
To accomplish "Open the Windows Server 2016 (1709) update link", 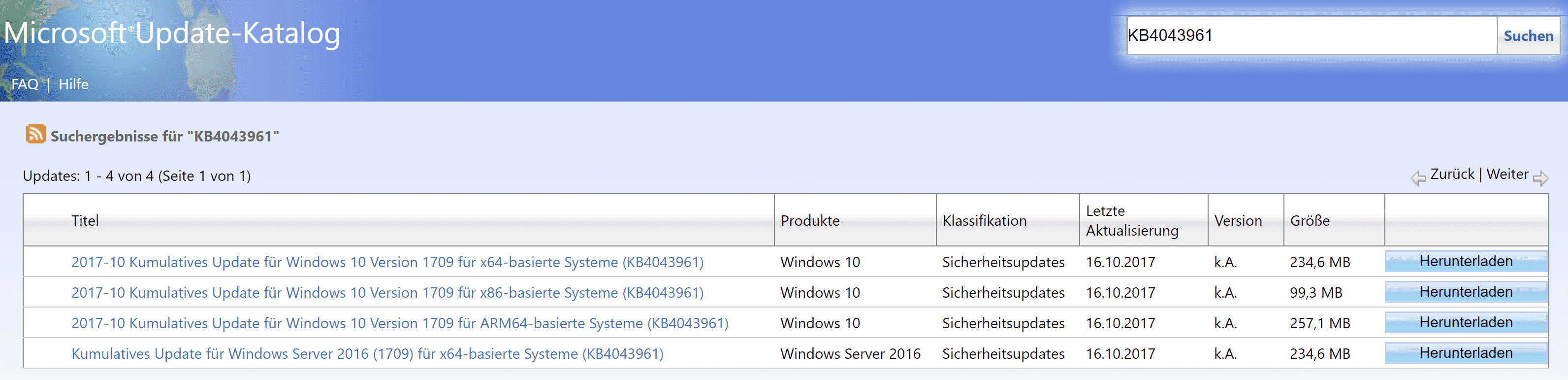I will pyautogui.click(x=367, y=353).
